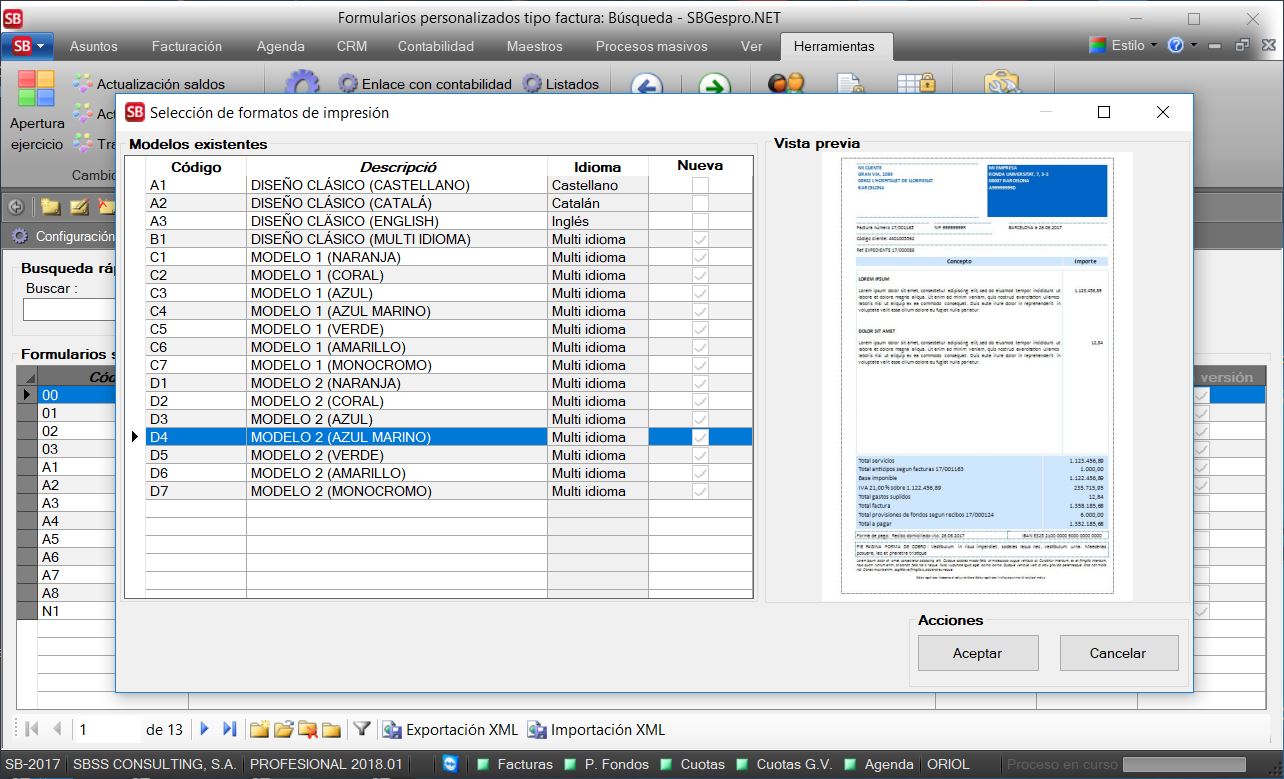Viewport: 1284px width, 779px height.
Task: Click the Enlace con contabilidad gear icon
Action: tap(348, 85)
